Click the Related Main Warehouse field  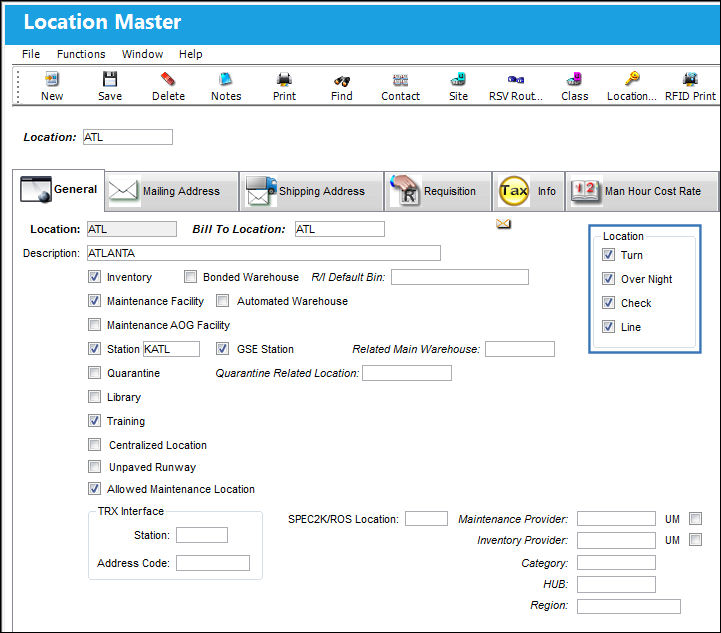click(x=520, y=349)
